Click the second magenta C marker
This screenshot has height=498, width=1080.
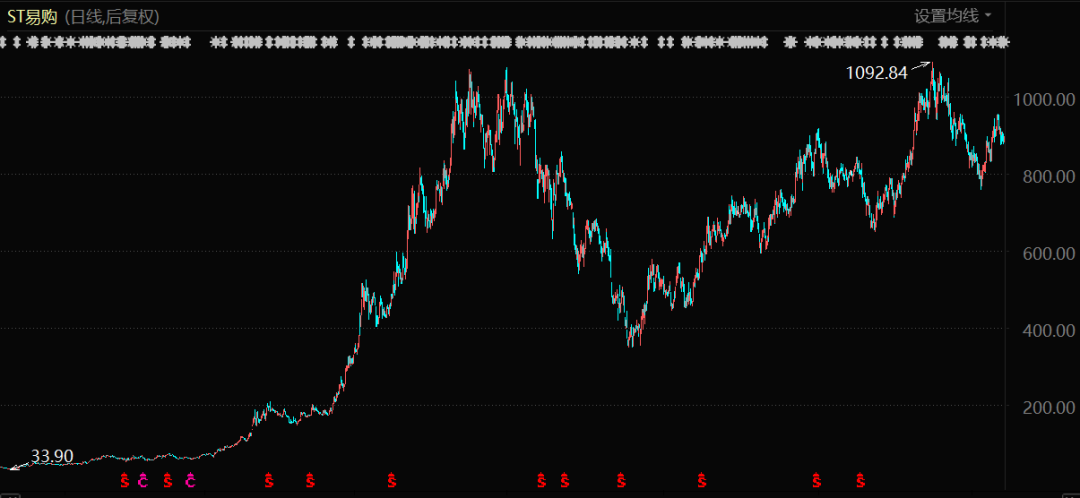[190, 481]
